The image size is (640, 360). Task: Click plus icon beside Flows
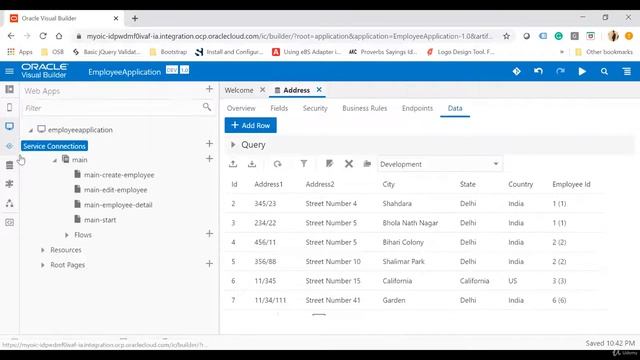click(209, 233)
